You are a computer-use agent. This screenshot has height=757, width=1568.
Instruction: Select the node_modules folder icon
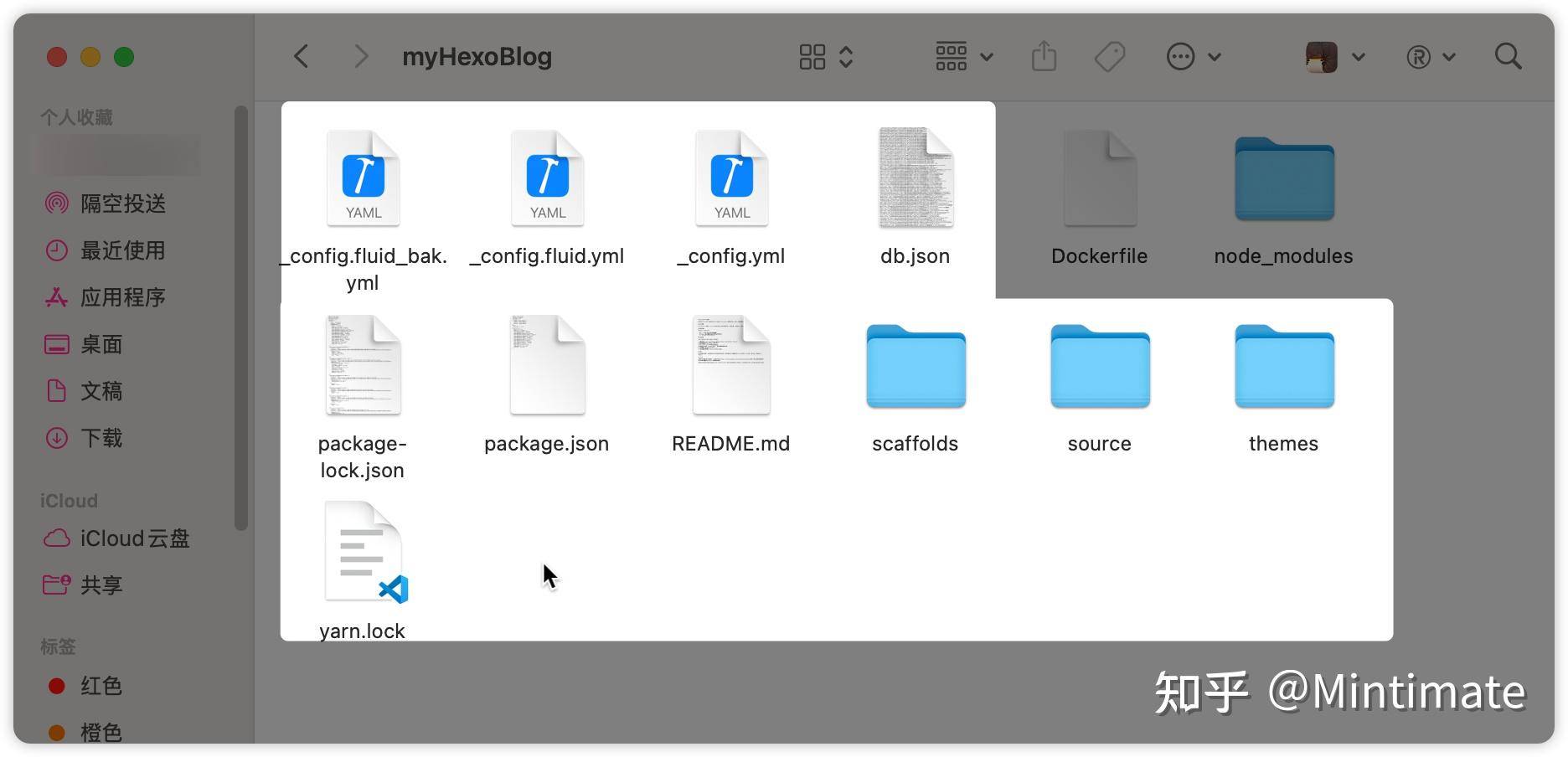pos(1284,179)
